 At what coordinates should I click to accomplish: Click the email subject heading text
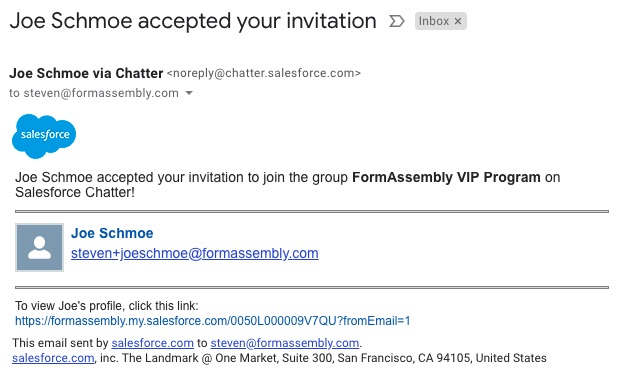(193, 21)
